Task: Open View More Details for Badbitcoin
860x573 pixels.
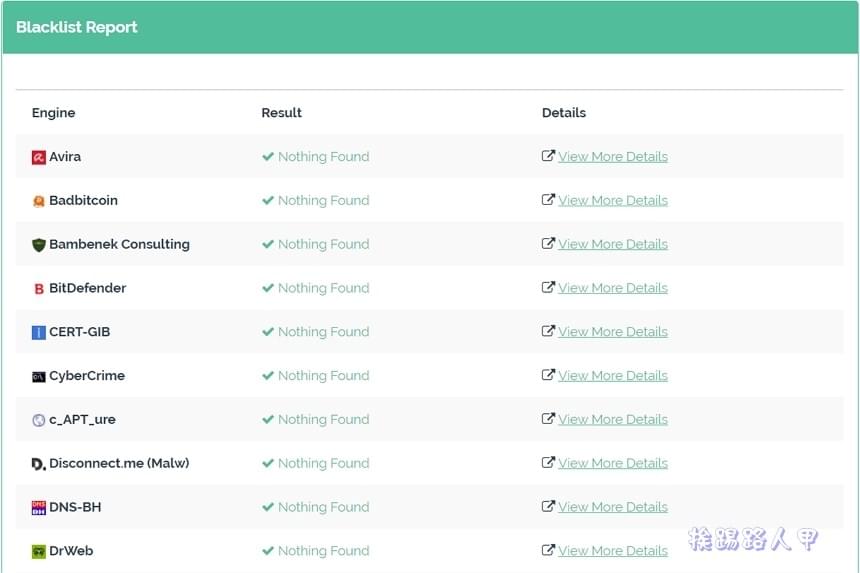Action: [x=613, y=201]
